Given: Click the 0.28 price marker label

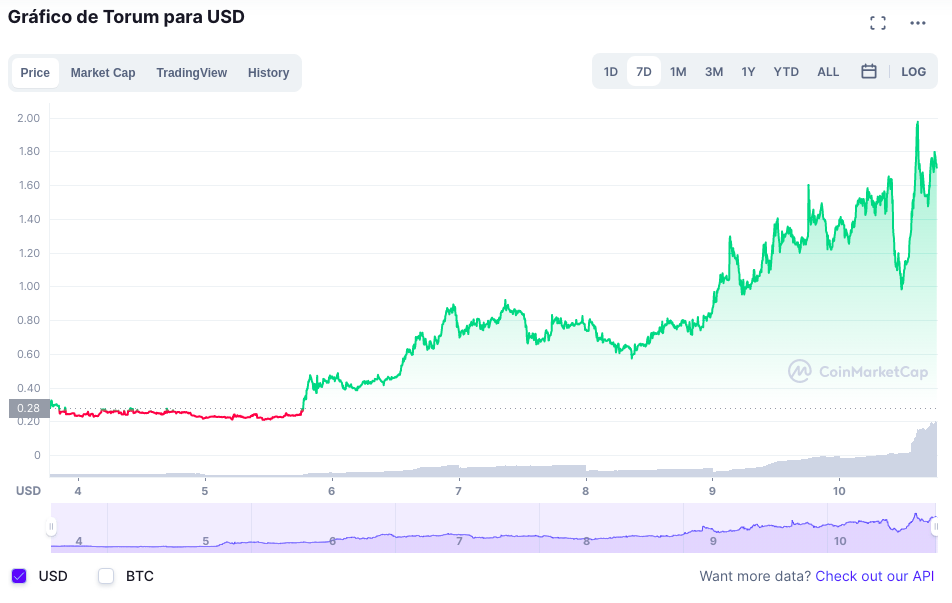Looking at the screenshot, I should coord(29,408).
